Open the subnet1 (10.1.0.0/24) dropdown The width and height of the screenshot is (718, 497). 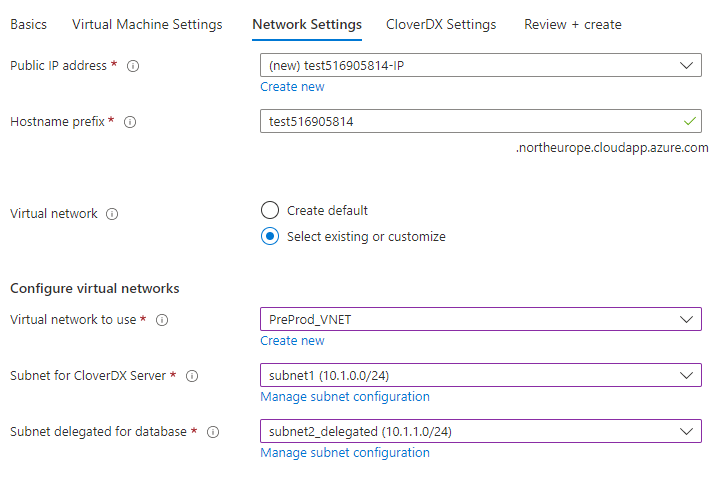point(481,375)
